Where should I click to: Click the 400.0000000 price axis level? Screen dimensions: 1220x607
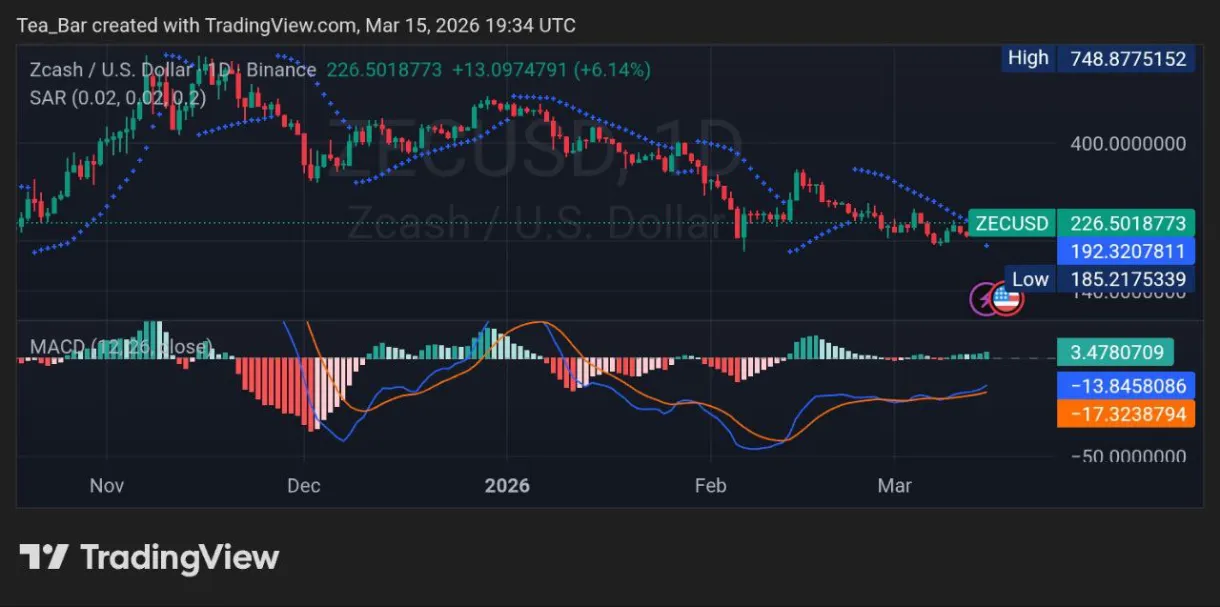coord(1128,144)
